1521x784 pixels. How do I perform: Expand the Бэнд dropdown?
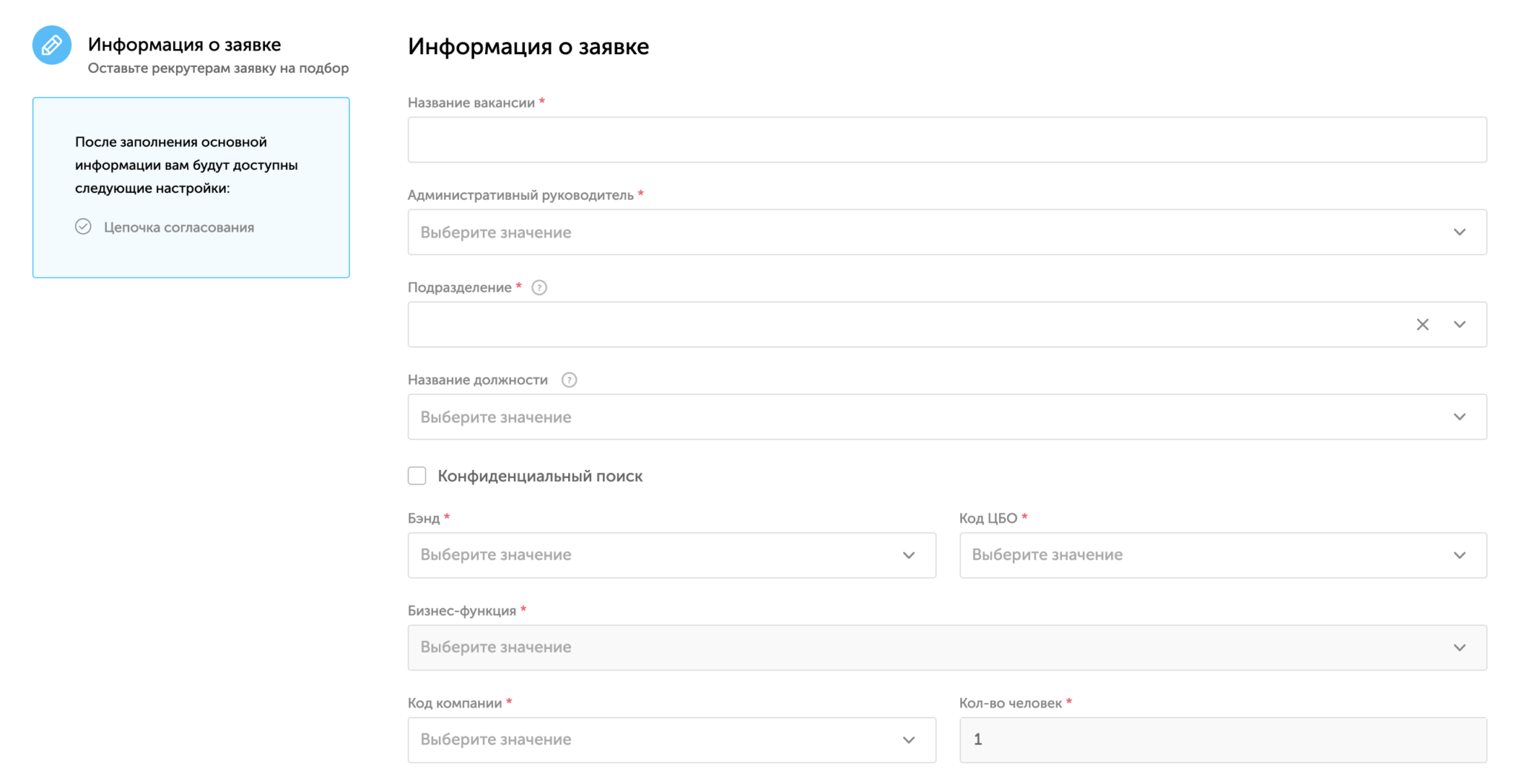pos(671,555)
